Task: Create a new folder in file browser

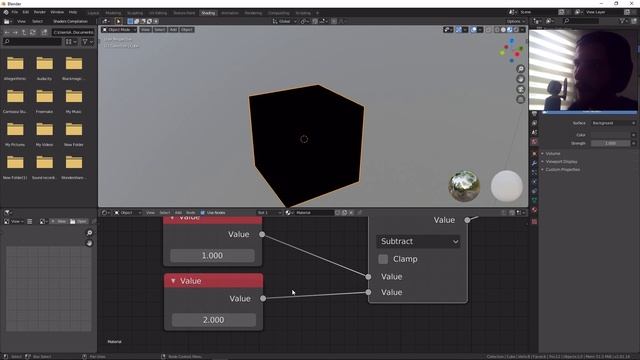Action: click(x=44, y=32)
